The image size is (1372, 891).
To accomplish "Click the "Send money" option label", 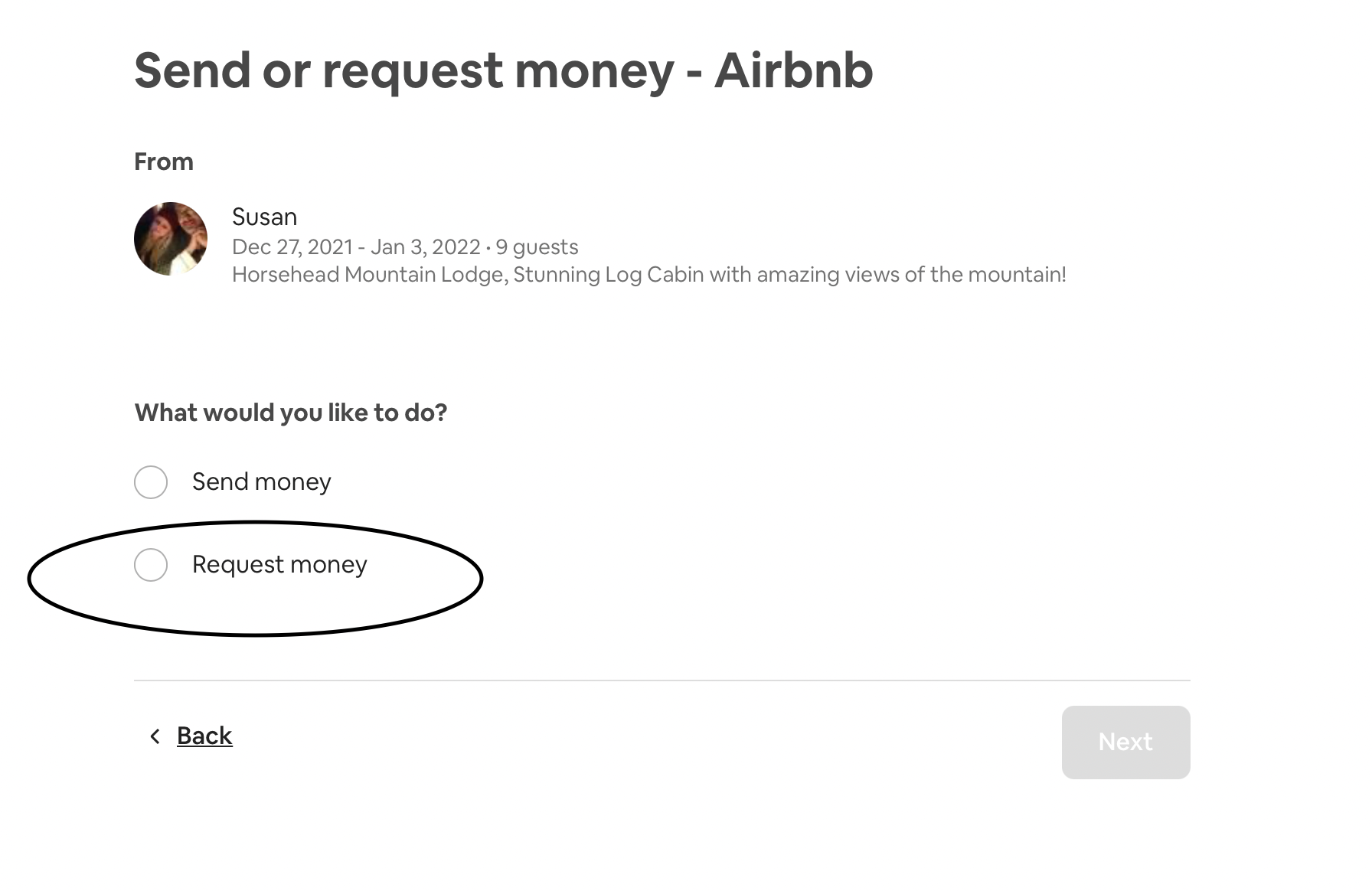I will 261,481.
